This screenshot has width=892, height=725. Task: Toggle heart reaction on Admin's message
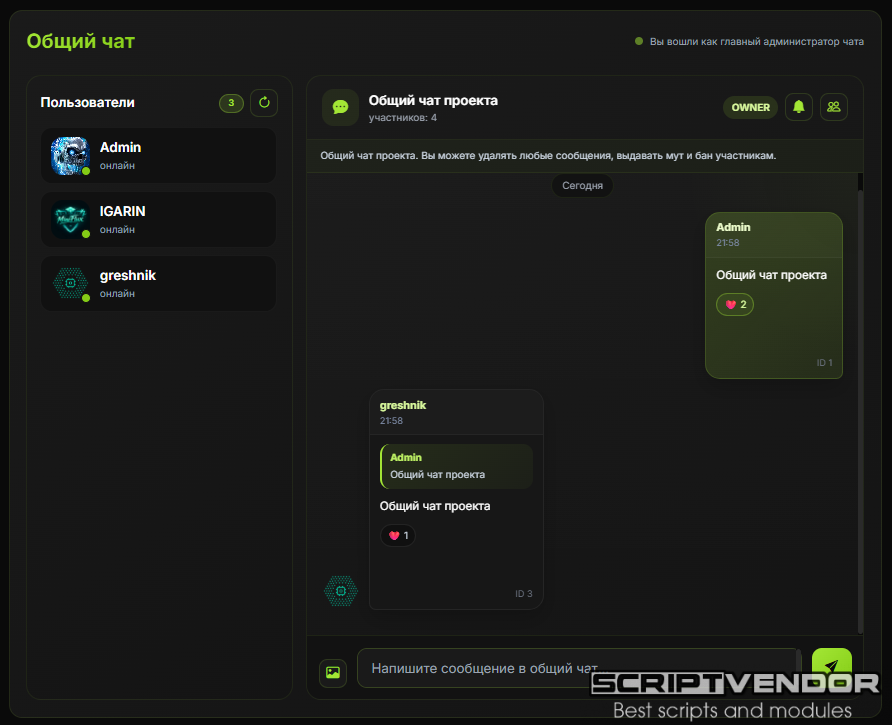click(735, 304)
